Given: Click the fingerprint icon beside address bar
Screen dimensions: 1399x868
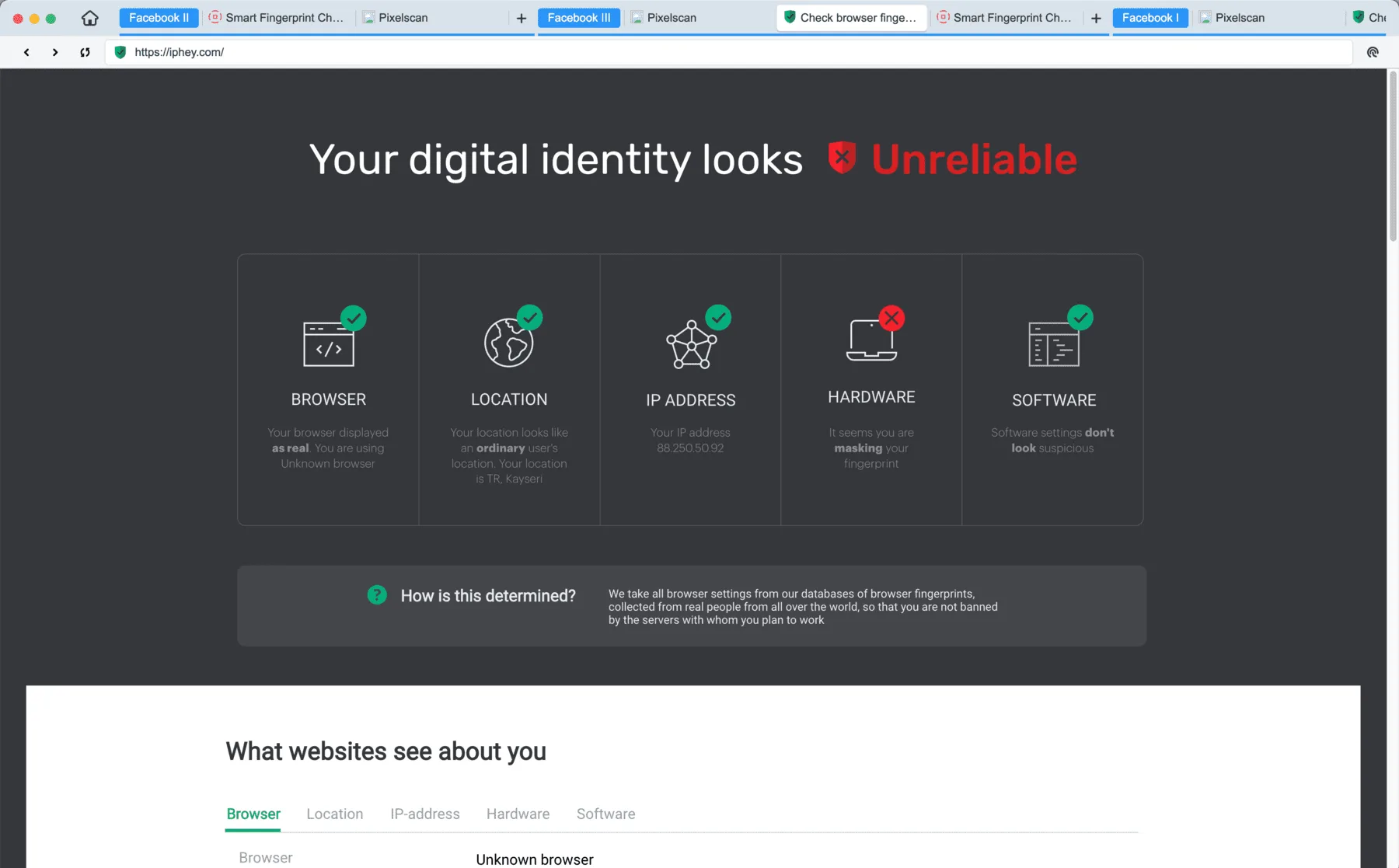Looking at the screenshot, I should point(1373,52).
